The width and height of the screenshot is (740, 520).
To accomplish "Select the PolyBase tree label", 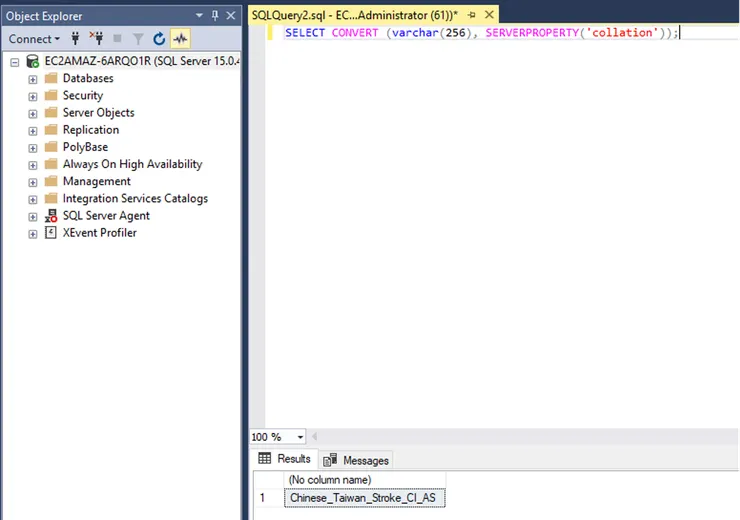I will point(85,147).
